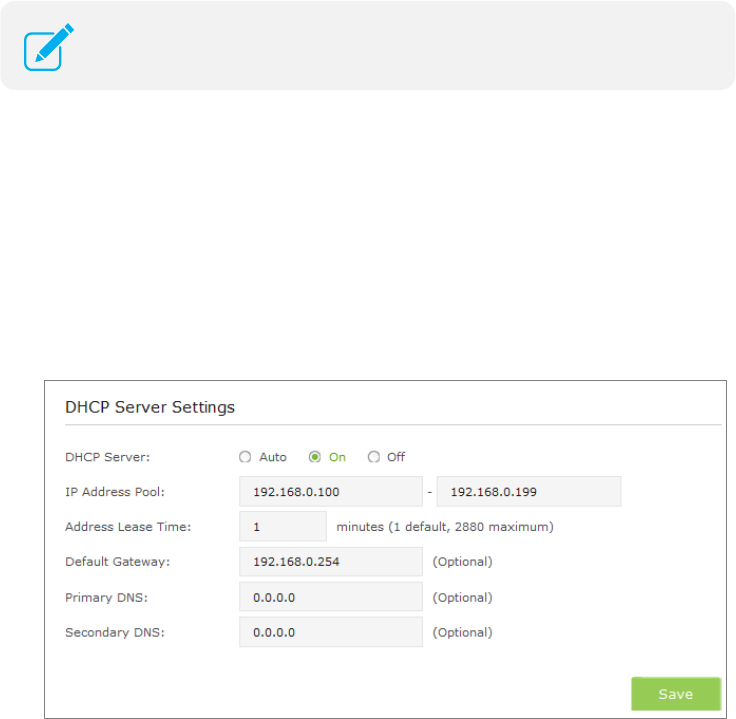Select the Off DHCP Server radio button

point(374,457)
